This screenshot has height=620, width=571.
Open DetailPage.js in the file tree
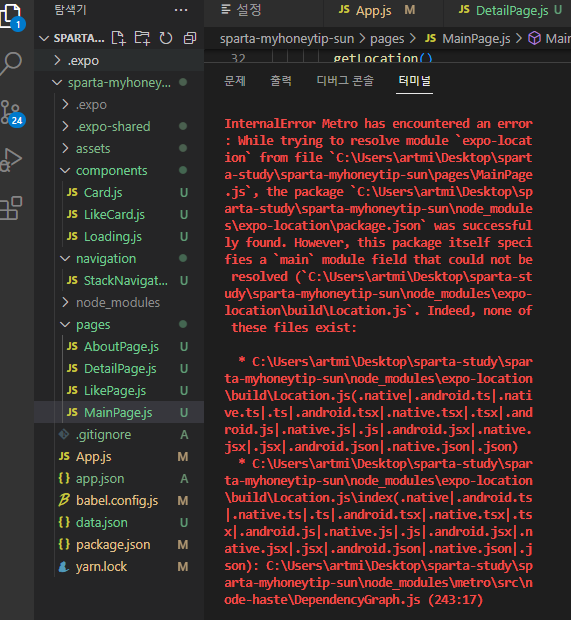[120, 369]
